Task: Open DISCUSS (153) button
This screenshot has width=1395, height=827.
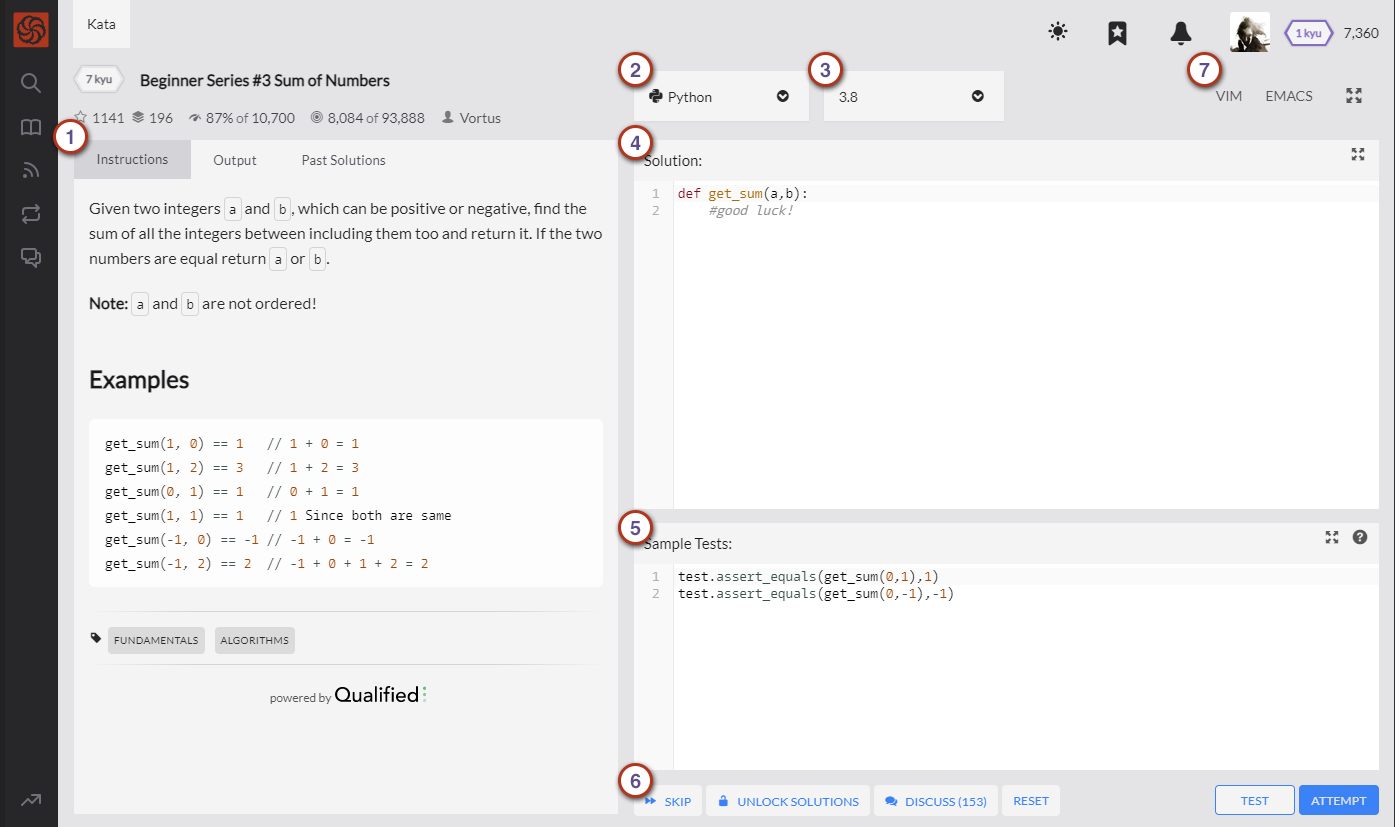Action: 936,801
